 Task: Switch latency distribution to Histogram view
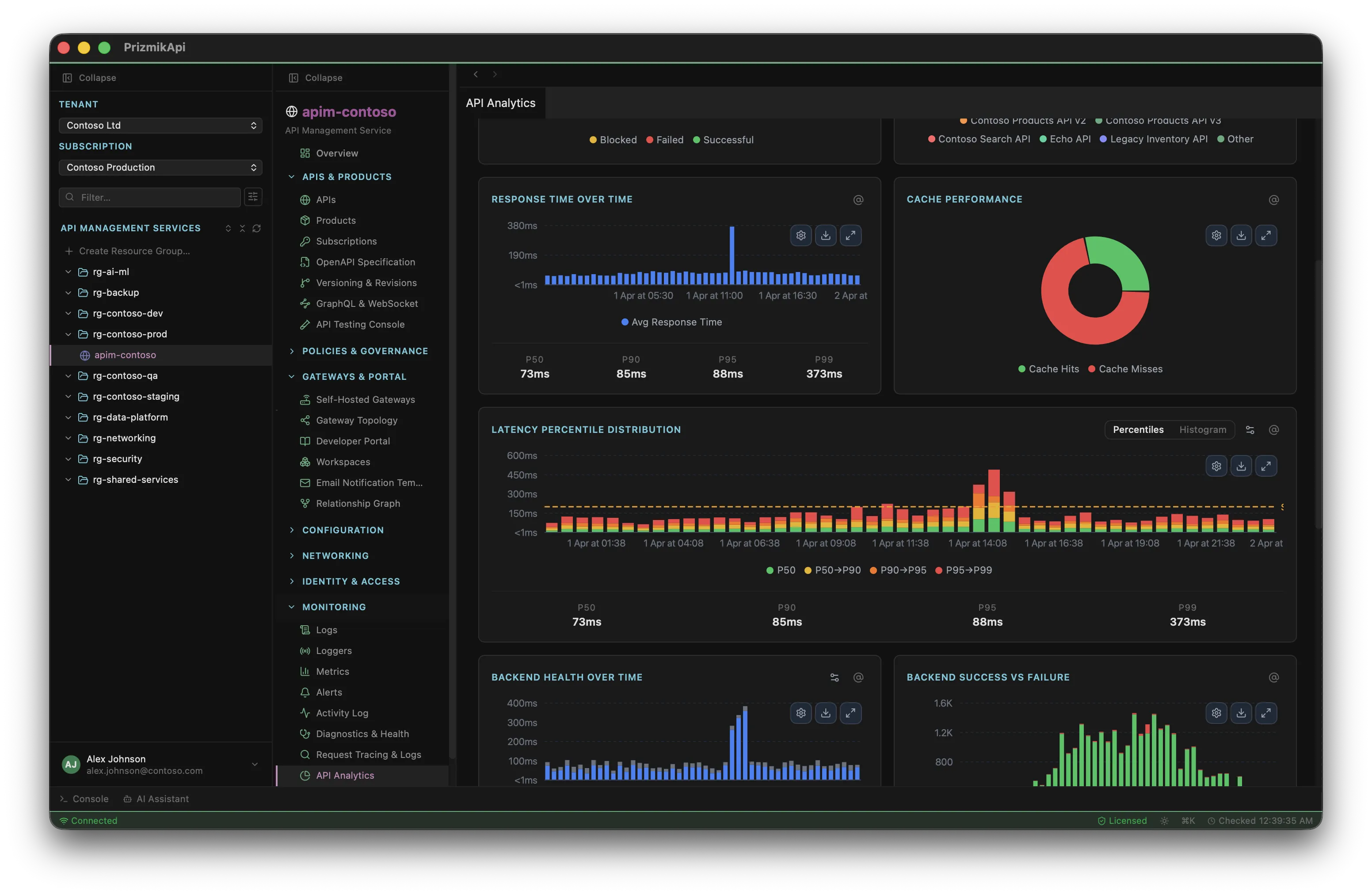(x=1203, y=429)
